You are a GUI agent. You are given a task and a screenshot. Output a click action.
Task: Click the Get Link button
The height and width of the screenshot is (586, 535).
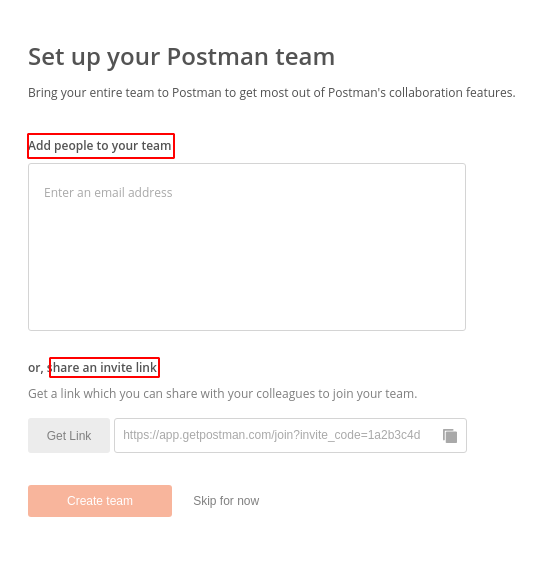click(69, 435)
